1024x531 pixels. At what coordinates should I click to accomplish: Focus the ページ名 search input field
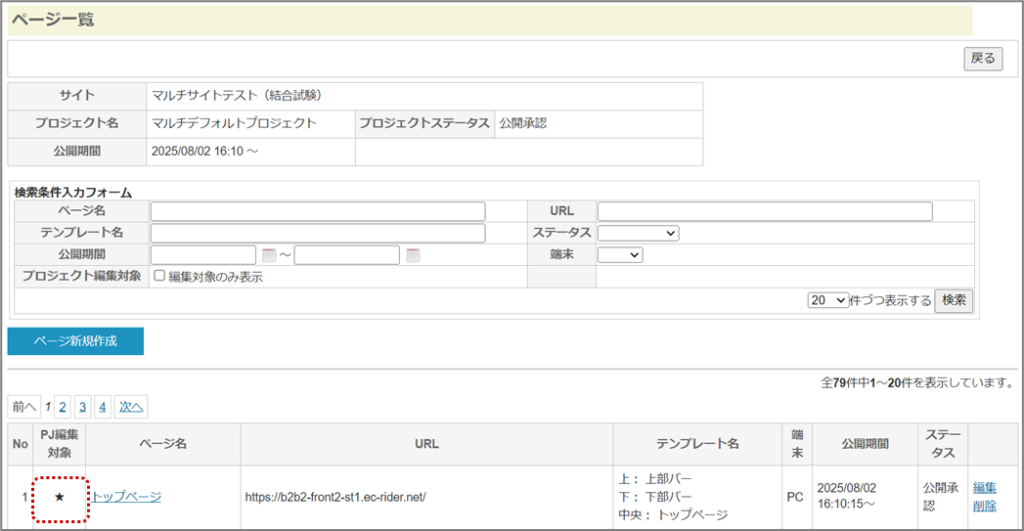click(x=317, y=211)
